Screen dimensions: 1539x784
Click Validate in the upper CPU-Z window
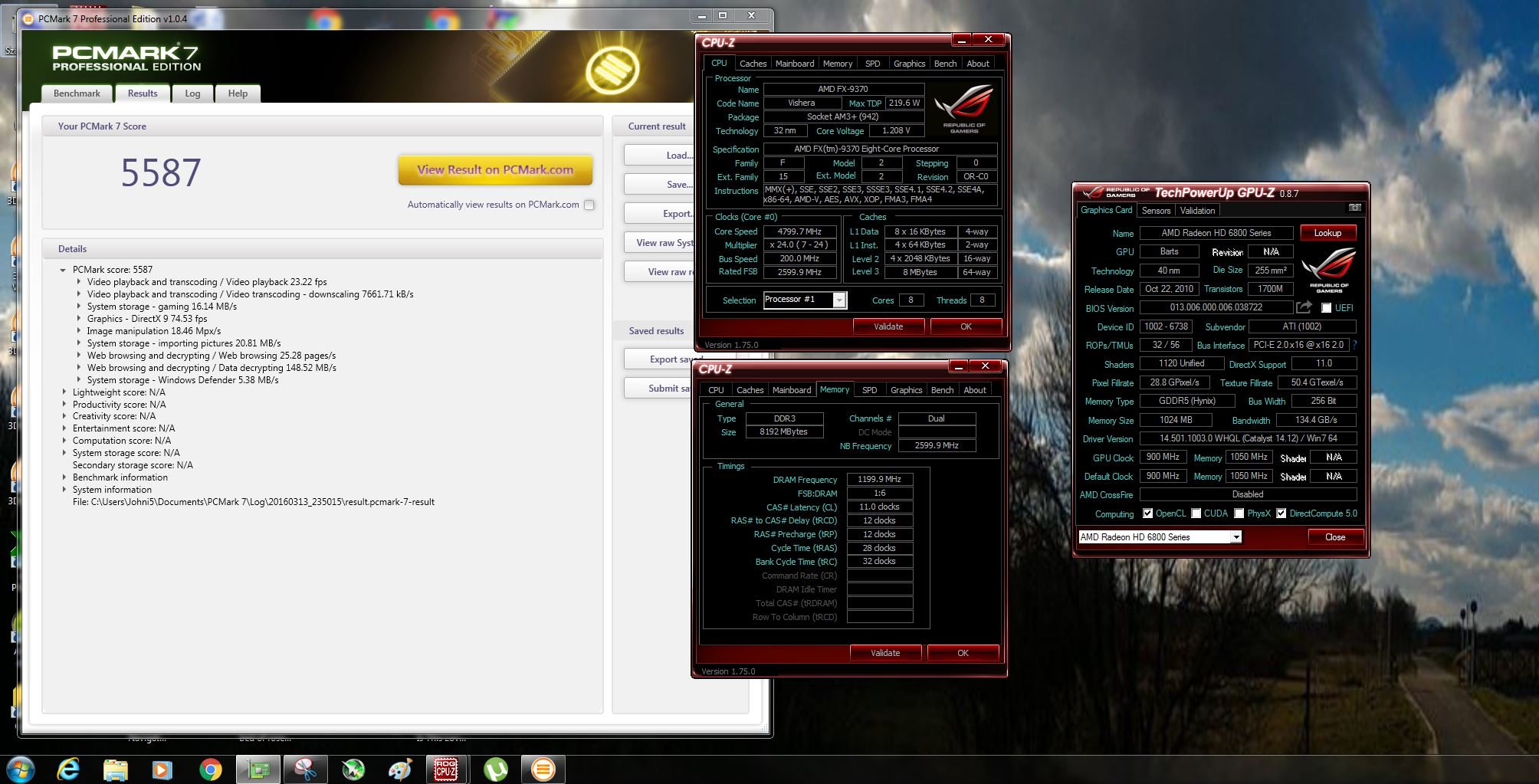[888, 326]
